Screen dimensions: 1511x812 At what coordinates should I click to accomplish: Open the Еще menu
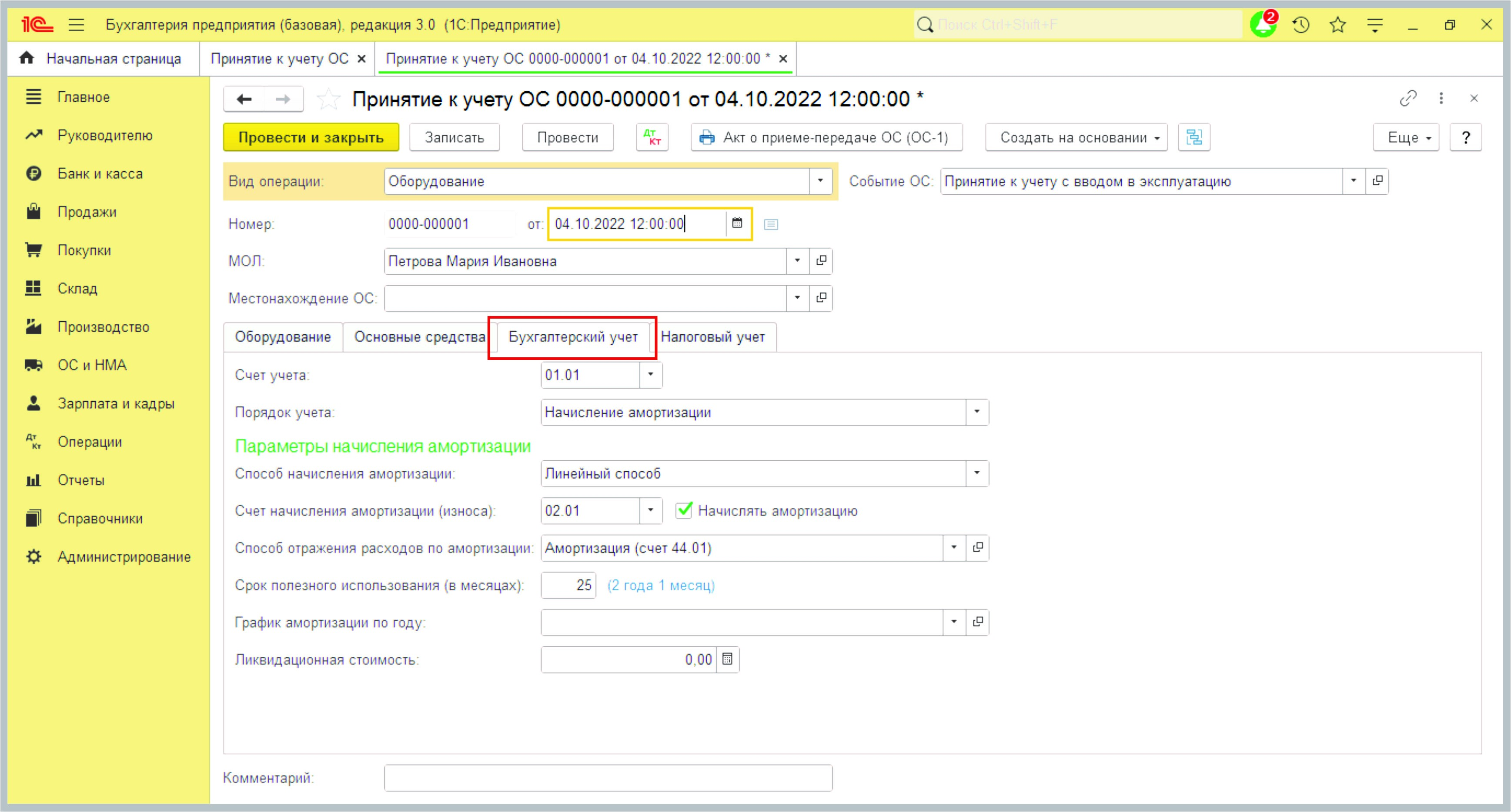coord(1406,137)
